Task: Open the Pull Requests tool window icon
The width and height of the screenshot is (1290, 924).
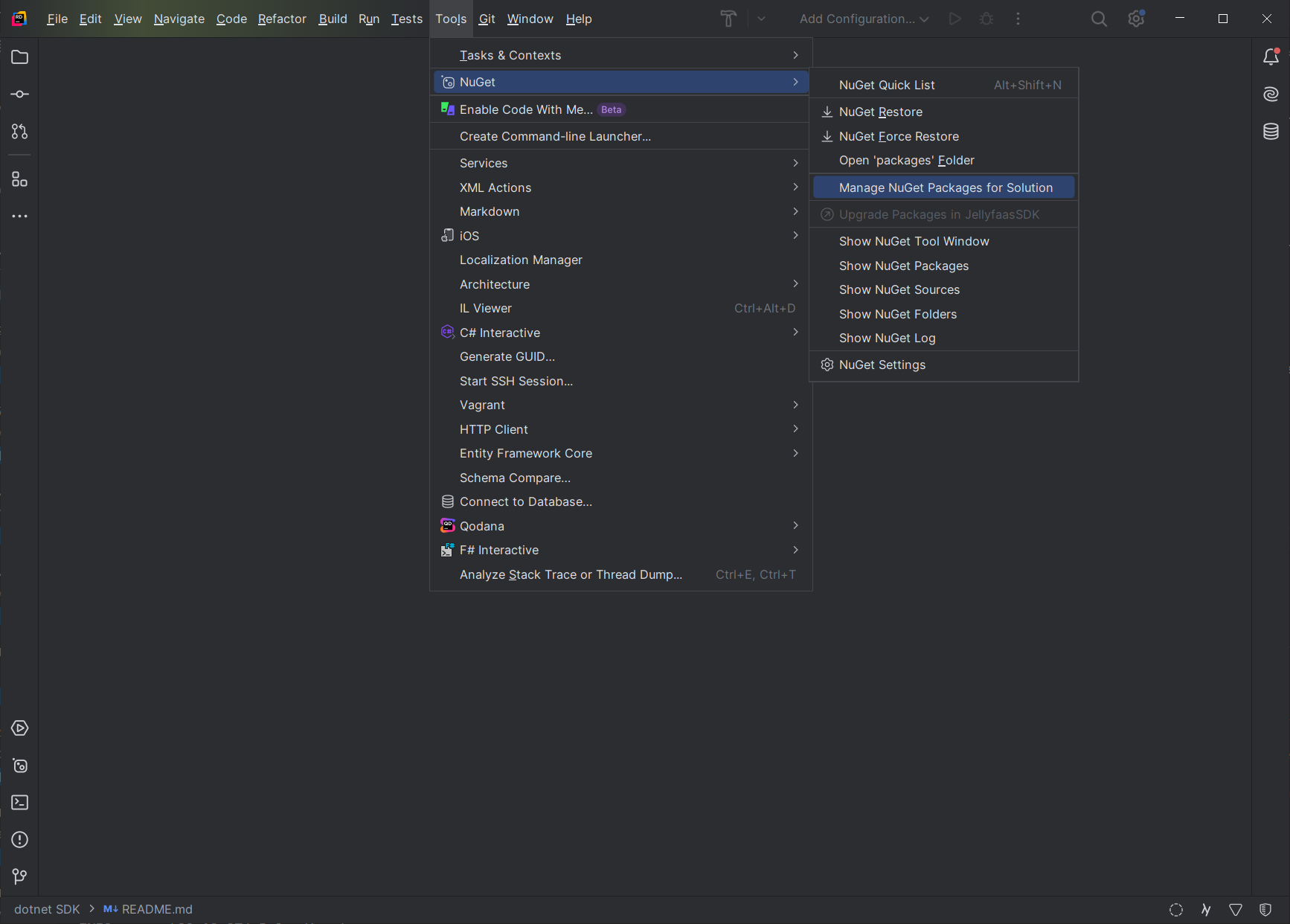Action: (x=20, y=132)
